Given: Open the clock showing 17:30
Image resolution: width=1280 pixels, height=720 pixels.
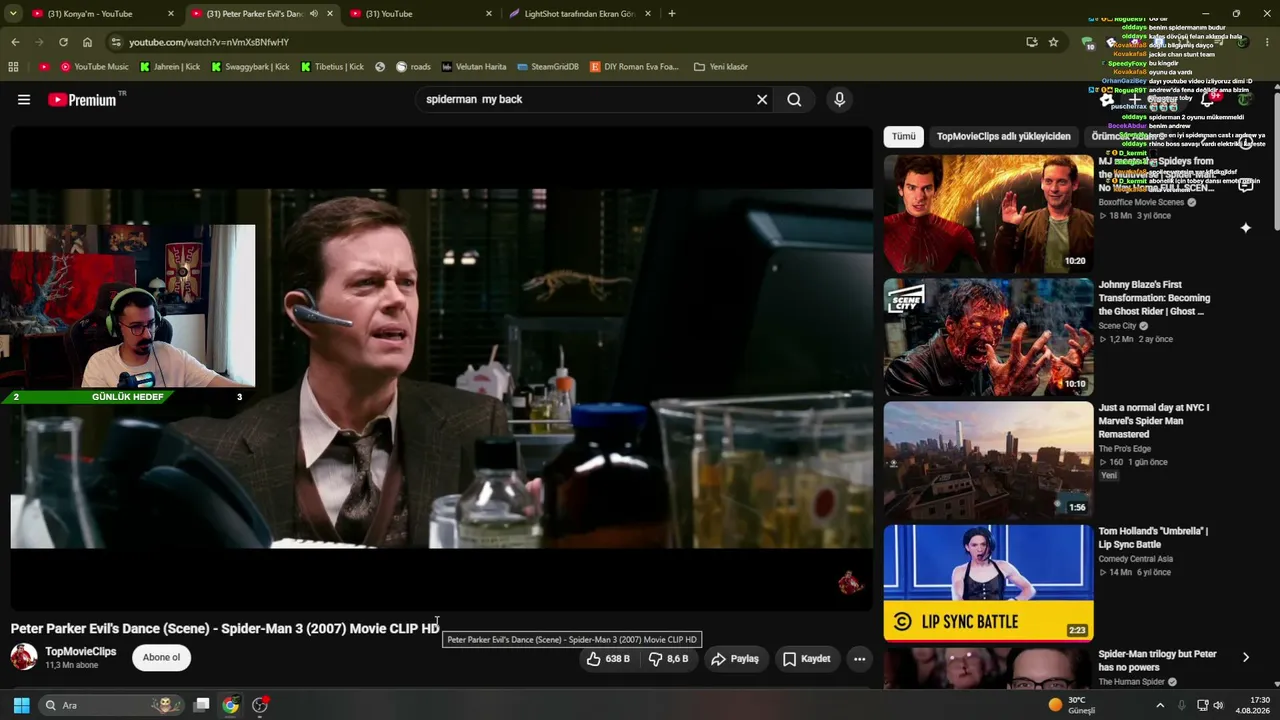Looking at the screenshot, I should (x=1252, y=705).
